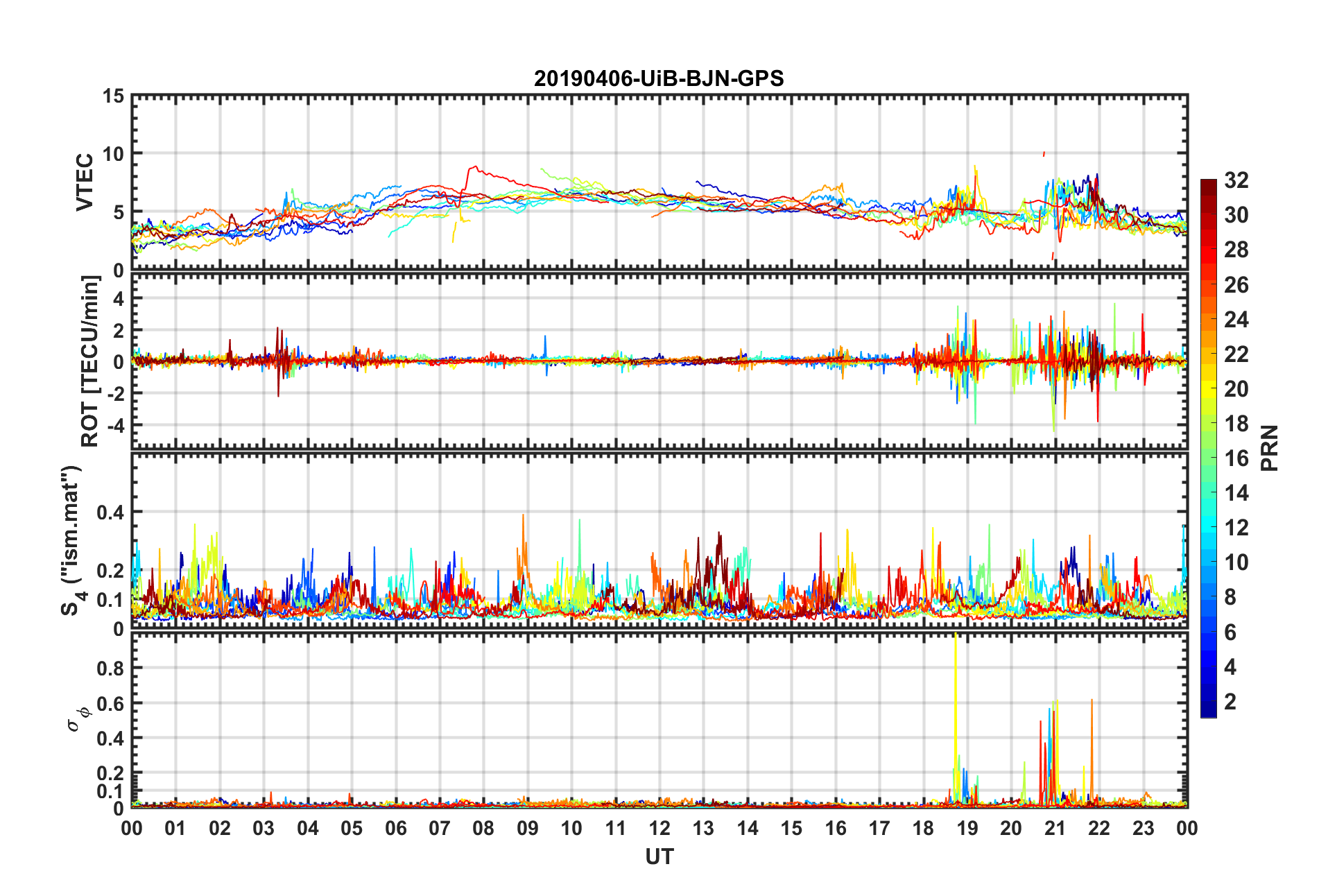
Task: Click colorbar tick label 14
Action: (1236, 492)
